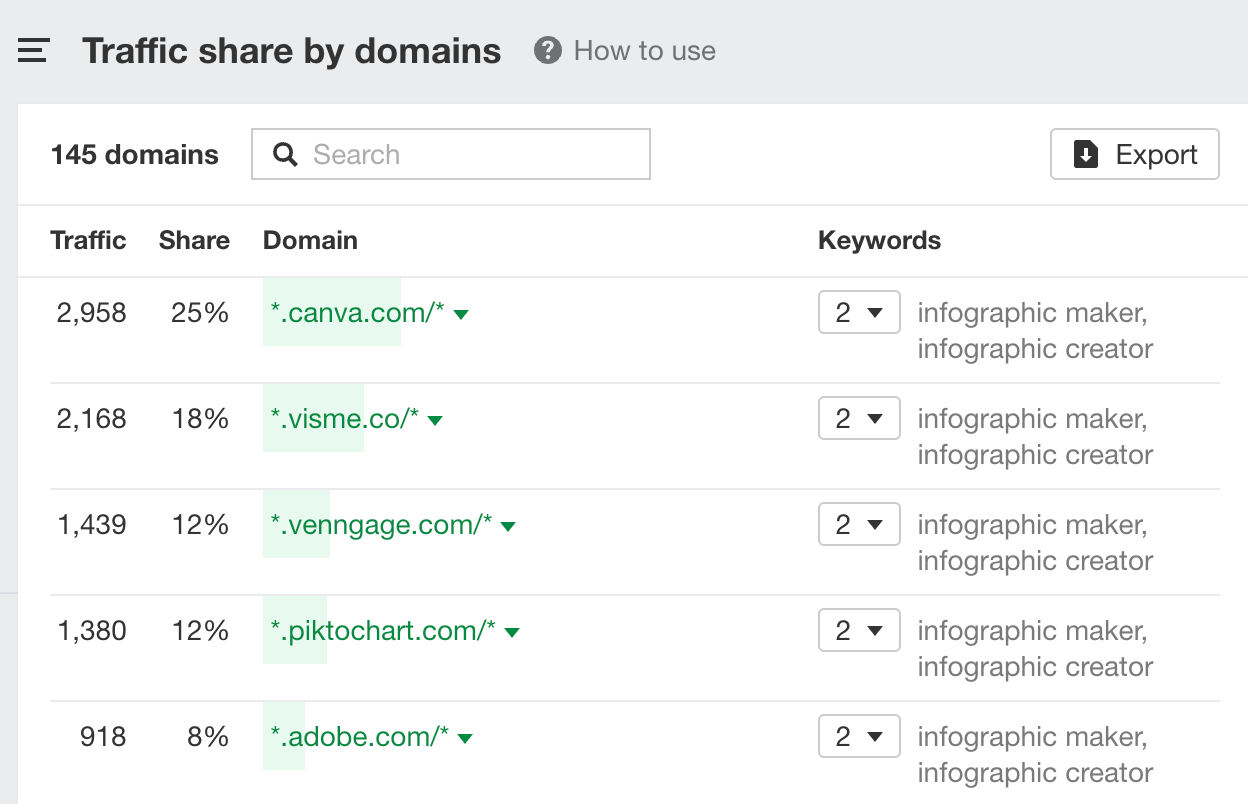Select the *.piktochart.com/* domain link
This screenshot has width=1248, height=804.
tap(385, 631)
